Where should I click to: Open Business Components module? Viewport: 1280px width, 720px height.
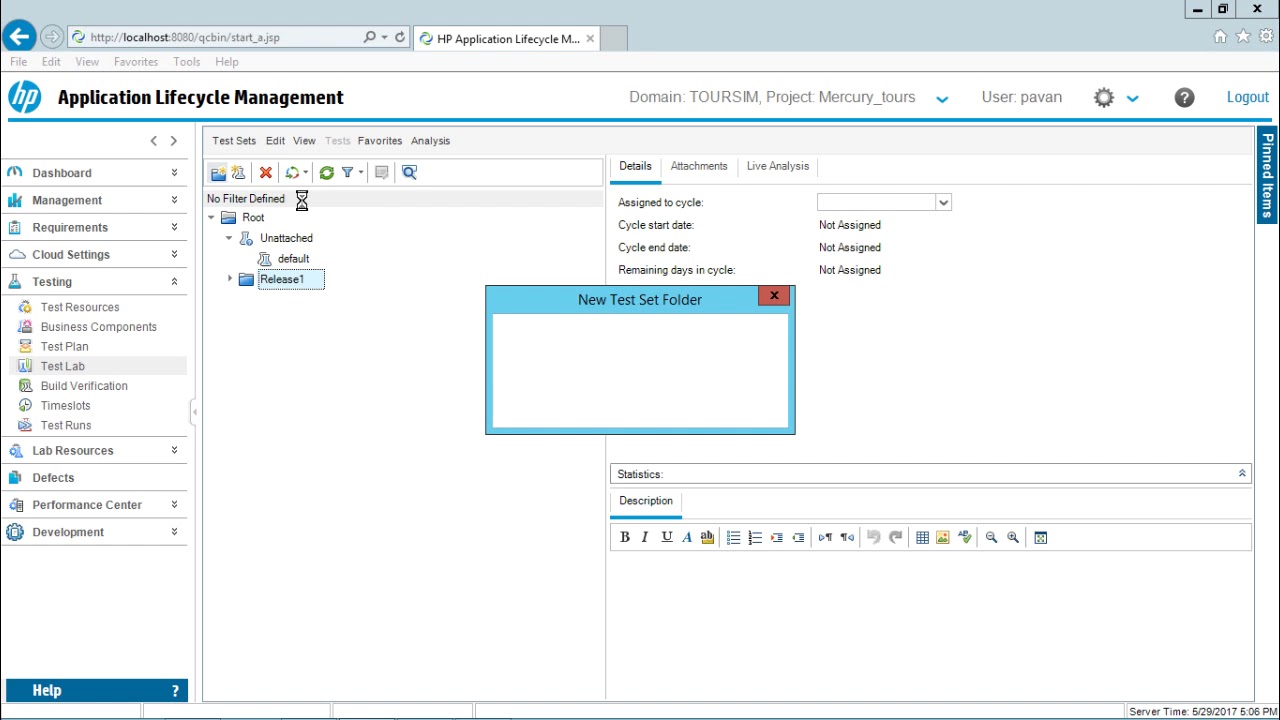pos(99,327)
